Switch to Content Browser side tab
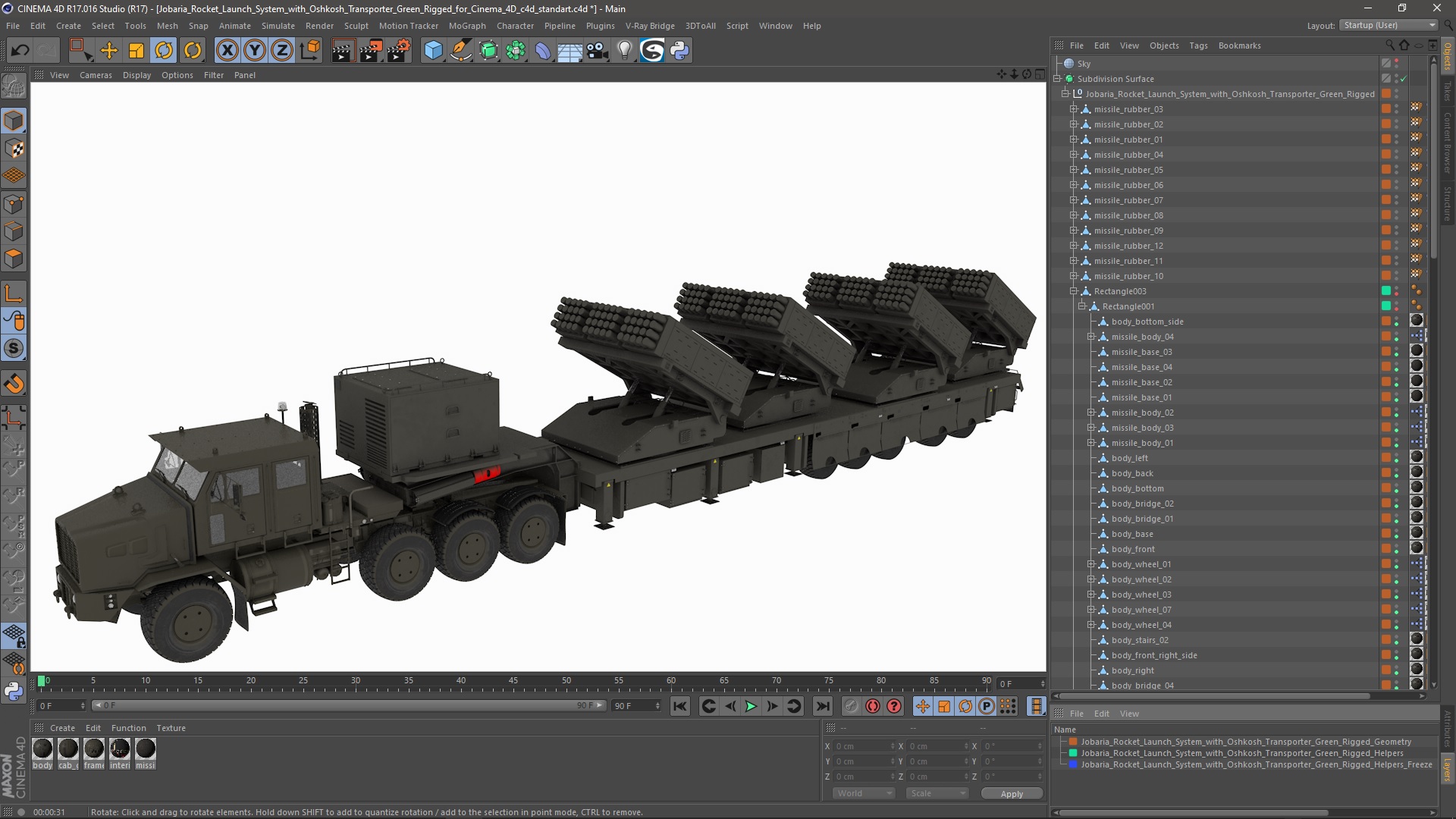The image size is (1456, 819). pos(1448,143)
